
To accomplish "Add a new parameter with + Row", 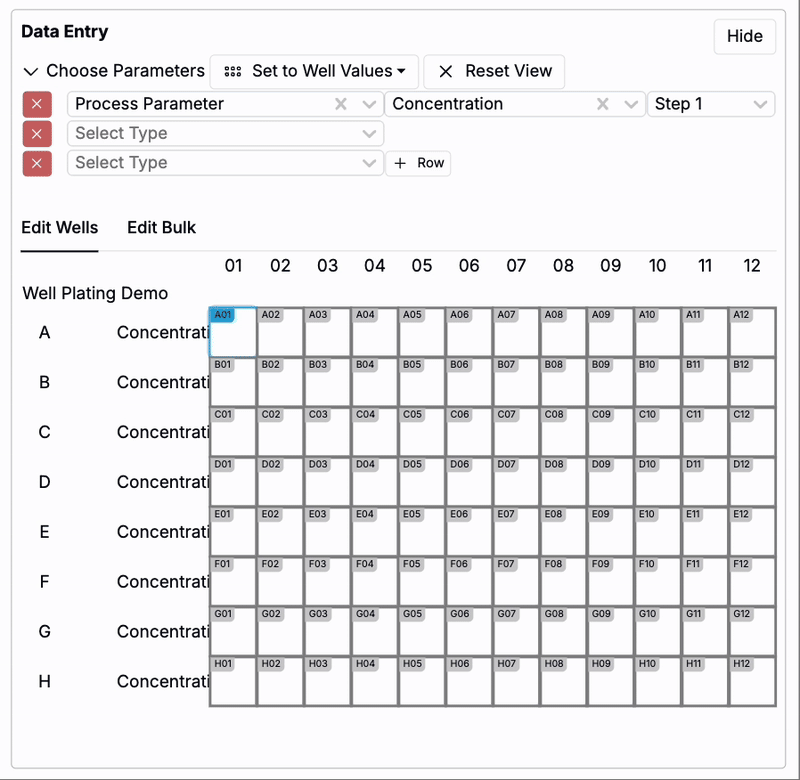I will click(418, 163).
